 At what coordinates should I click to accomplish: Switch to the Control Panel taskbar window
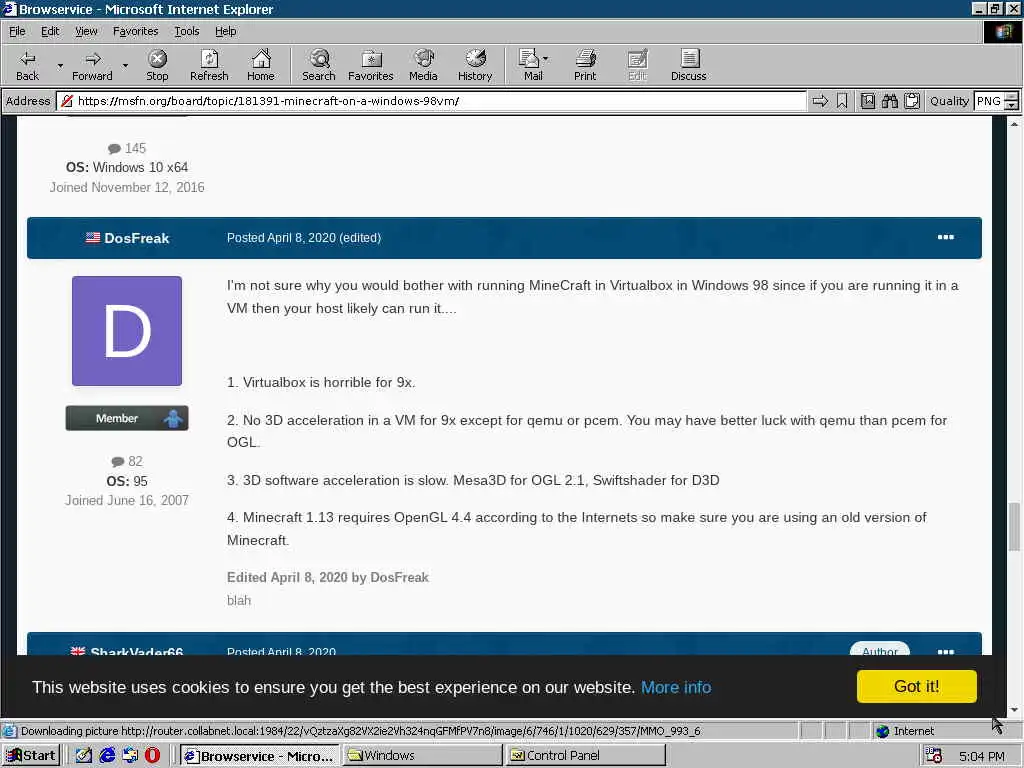pos(586,756)
